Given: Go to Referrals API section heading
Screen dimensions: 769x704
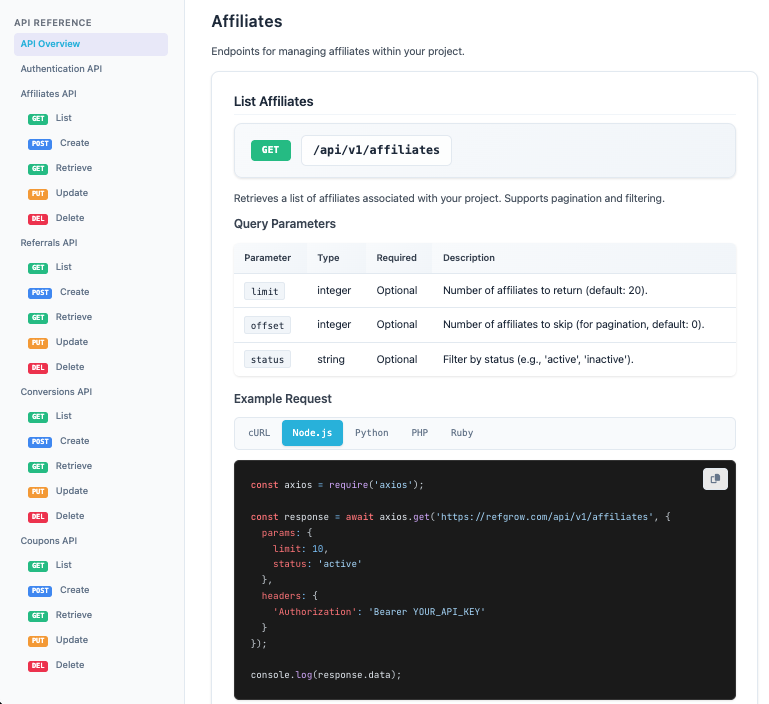Looking at the screenshot, I should click(49, 243).
